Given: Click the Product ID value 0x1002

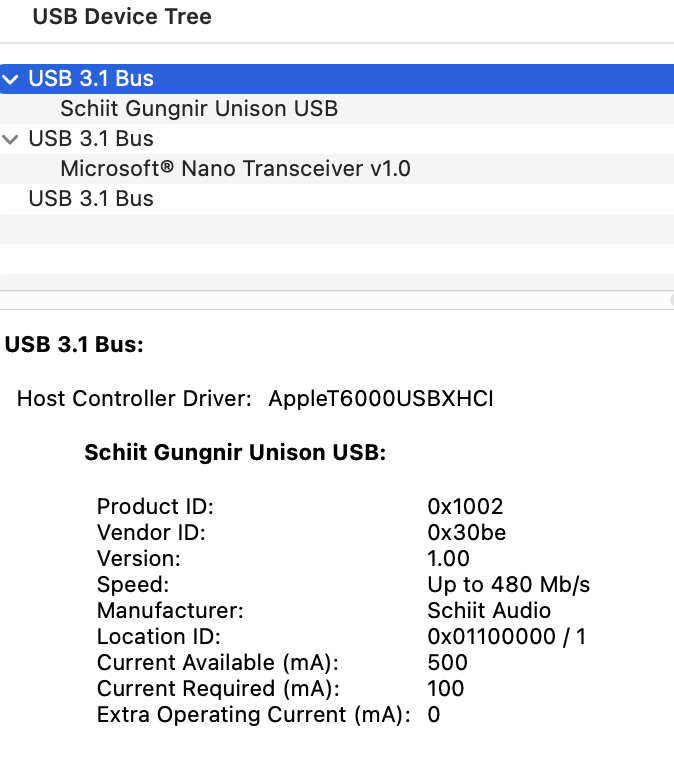Looking at the screenshot, I should (x=465, y=506).
